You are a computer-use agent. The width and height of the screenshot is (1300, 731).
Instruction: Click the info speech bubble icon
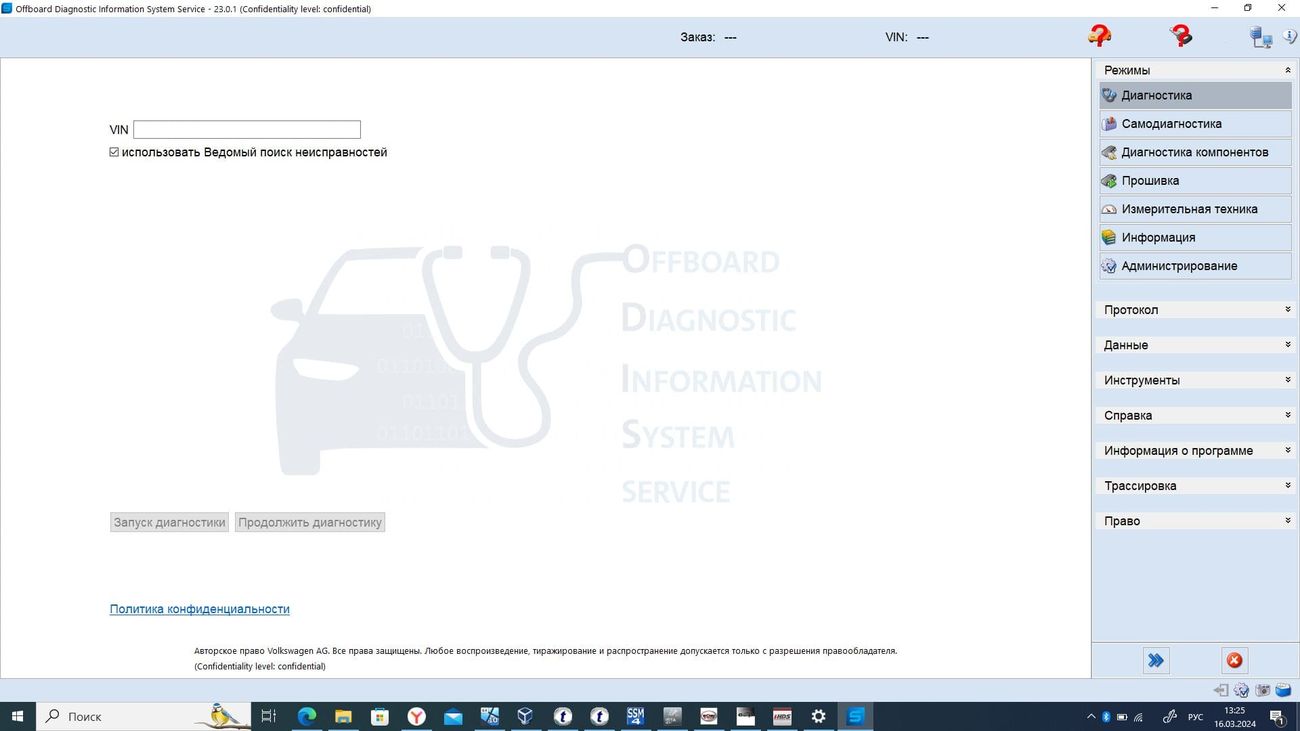(x=1290, y=37)
